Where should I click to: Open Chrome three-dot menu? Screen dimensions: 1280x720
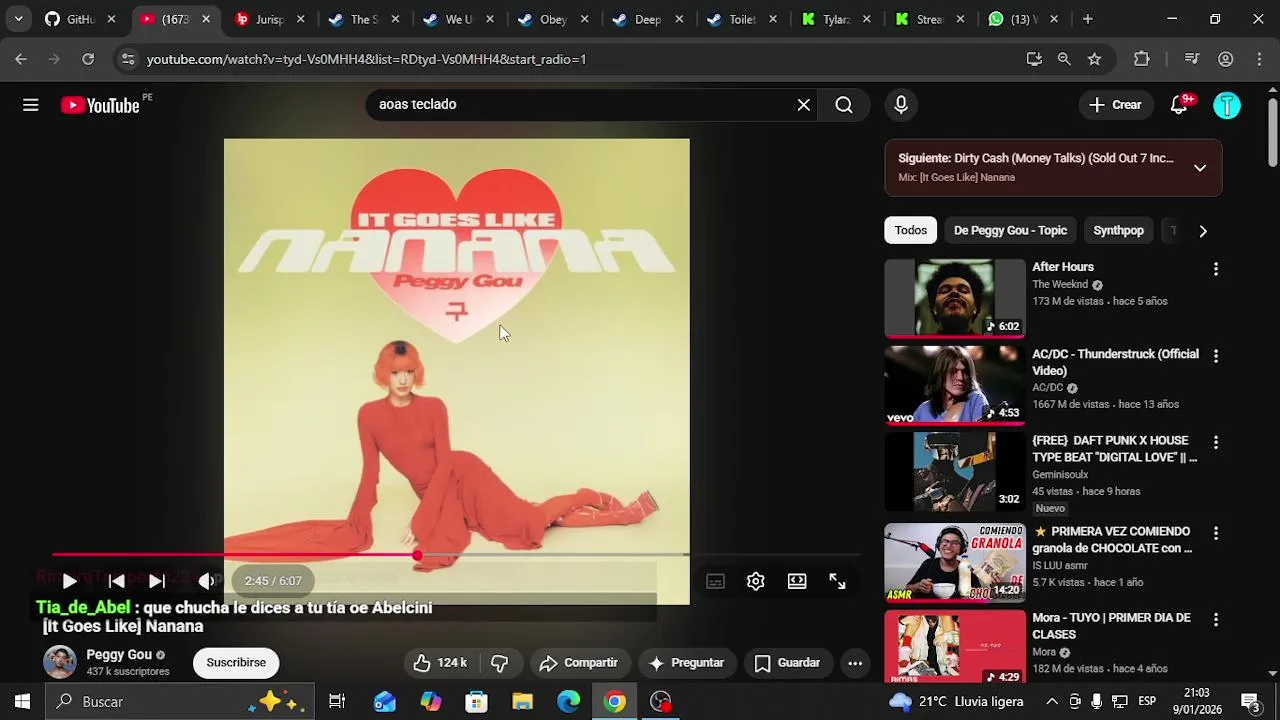(1259, 59)
